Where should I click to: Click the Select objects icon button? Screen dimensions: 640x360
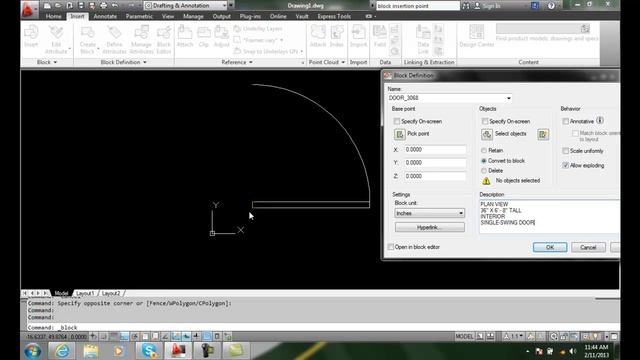(487, 134)
